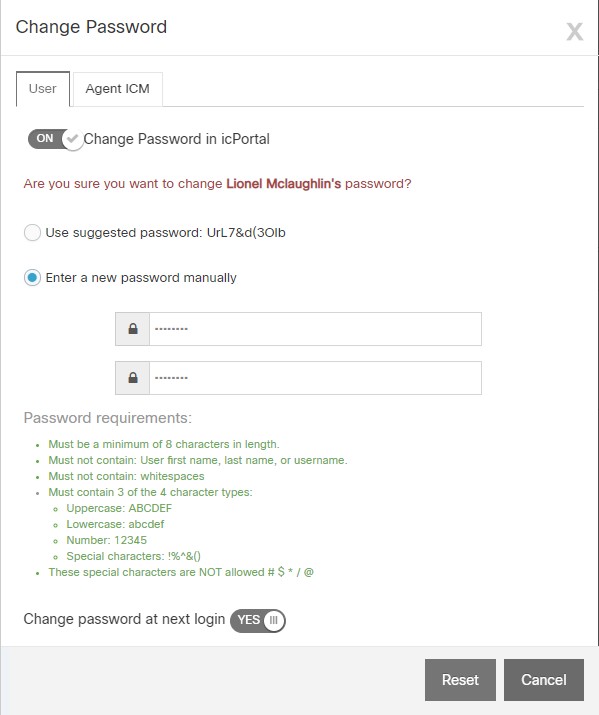The height and width of the screenshot is (715, 599).
Task: Select the 'Use suggested password' radio button
Action: (32, 233)
